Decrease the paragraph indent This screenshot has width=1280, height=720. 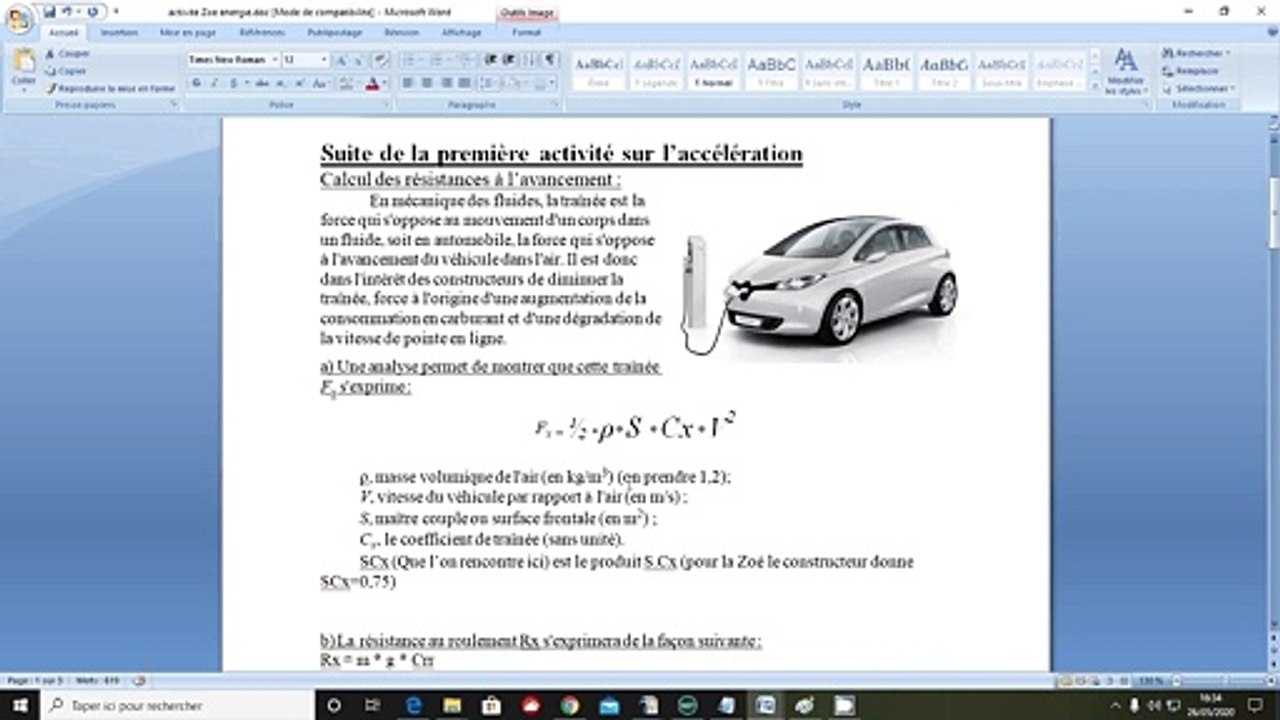point(490,60)
